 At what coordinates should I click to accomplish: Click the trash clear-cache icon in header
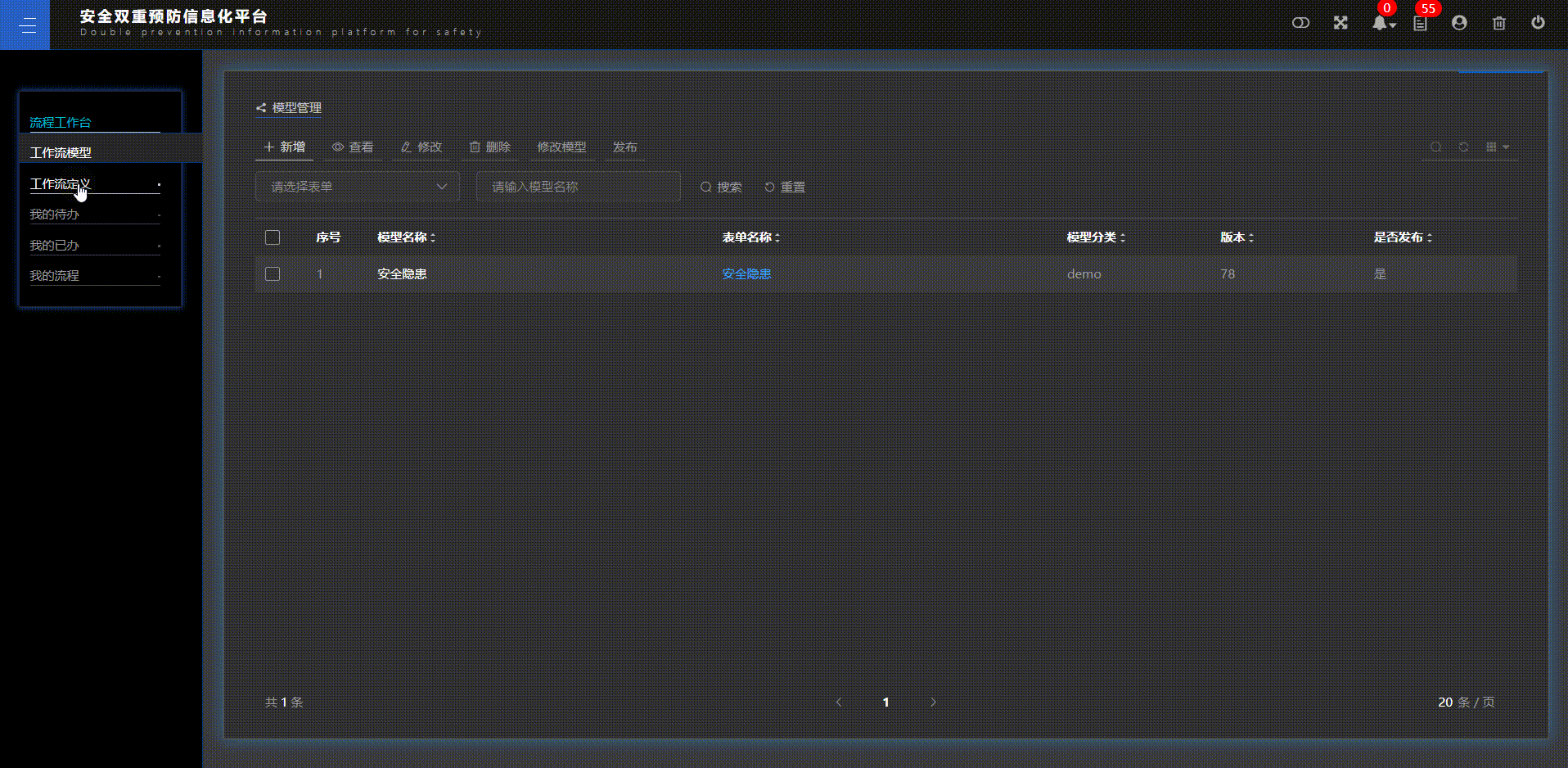pyautogui.click(x=1498, y=22)
